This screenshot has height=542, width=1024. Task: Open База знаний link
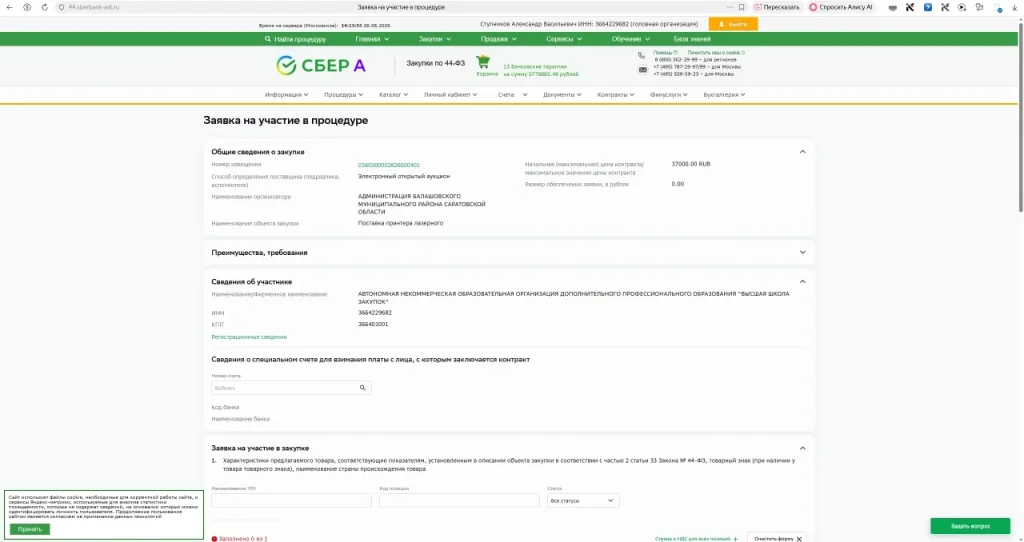692,39
